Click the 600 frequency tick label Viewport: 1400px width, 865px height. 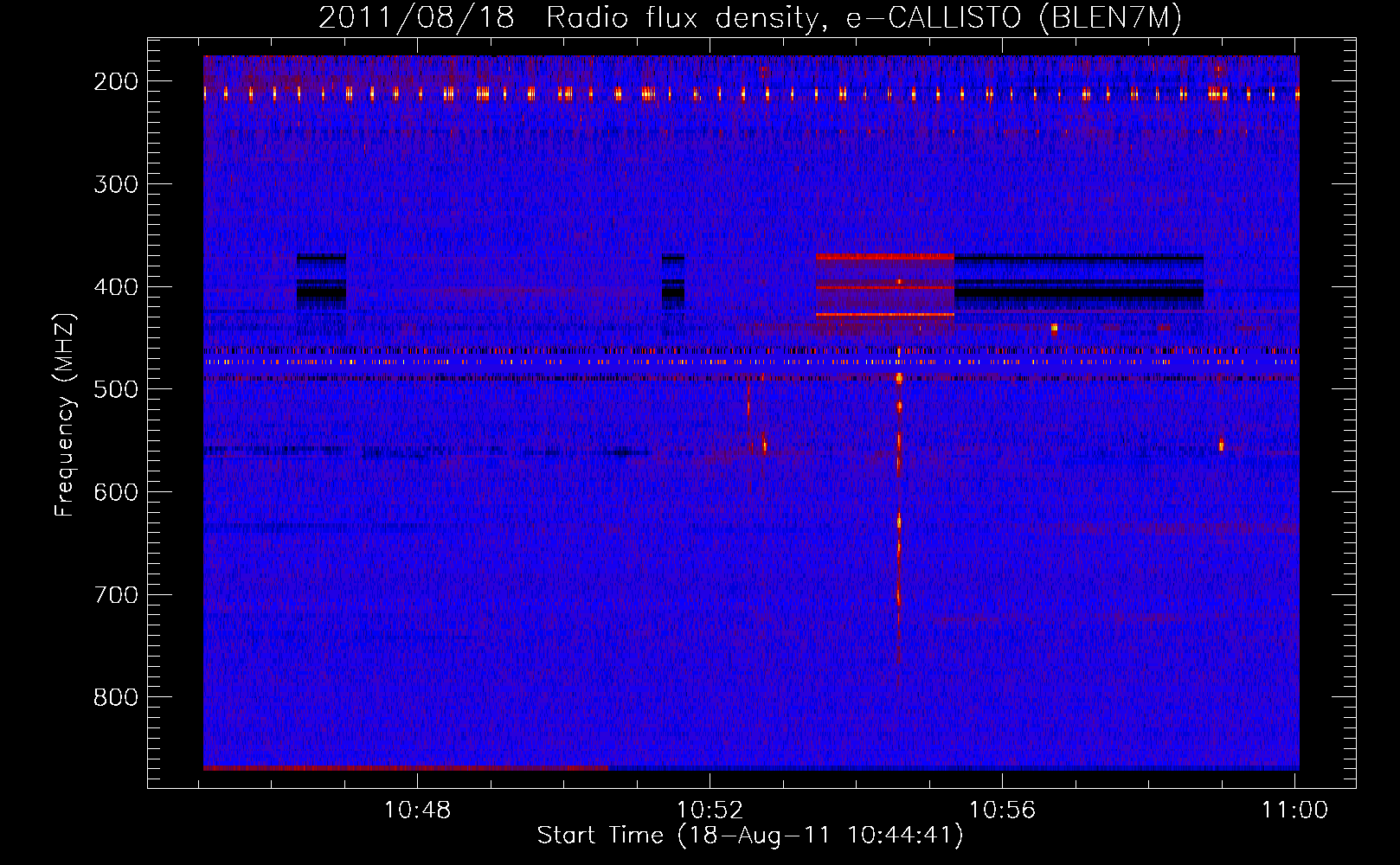pos(116,492)
